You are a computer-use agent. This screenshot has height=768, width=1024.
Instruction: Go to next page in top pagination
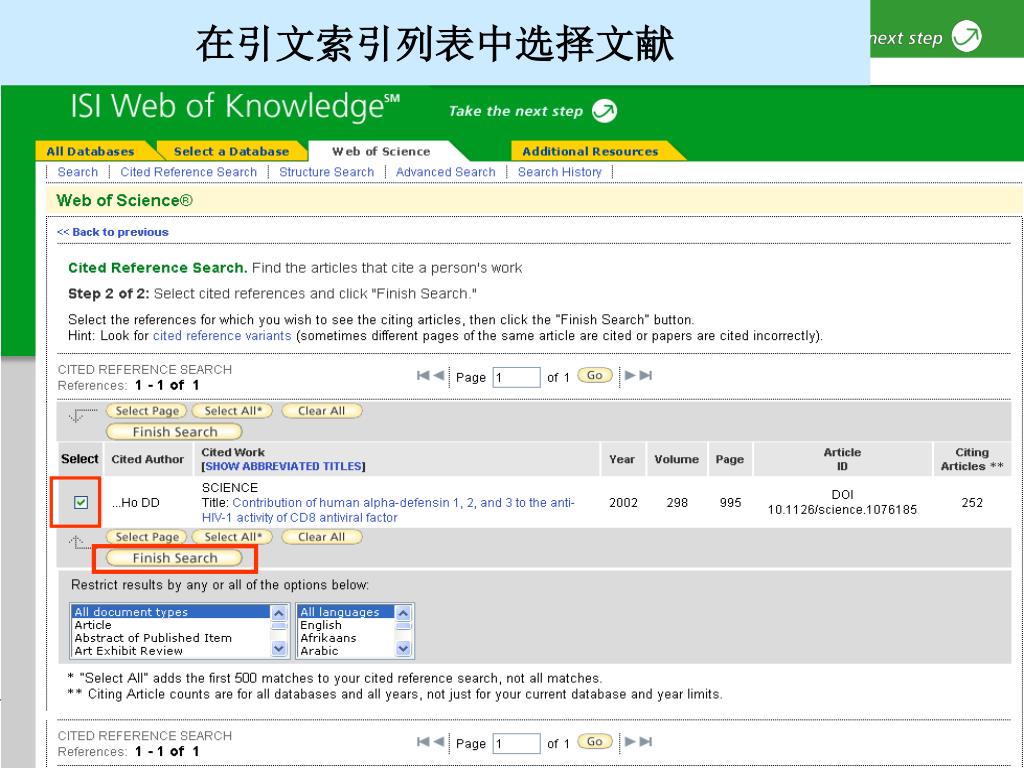[631, 376]
